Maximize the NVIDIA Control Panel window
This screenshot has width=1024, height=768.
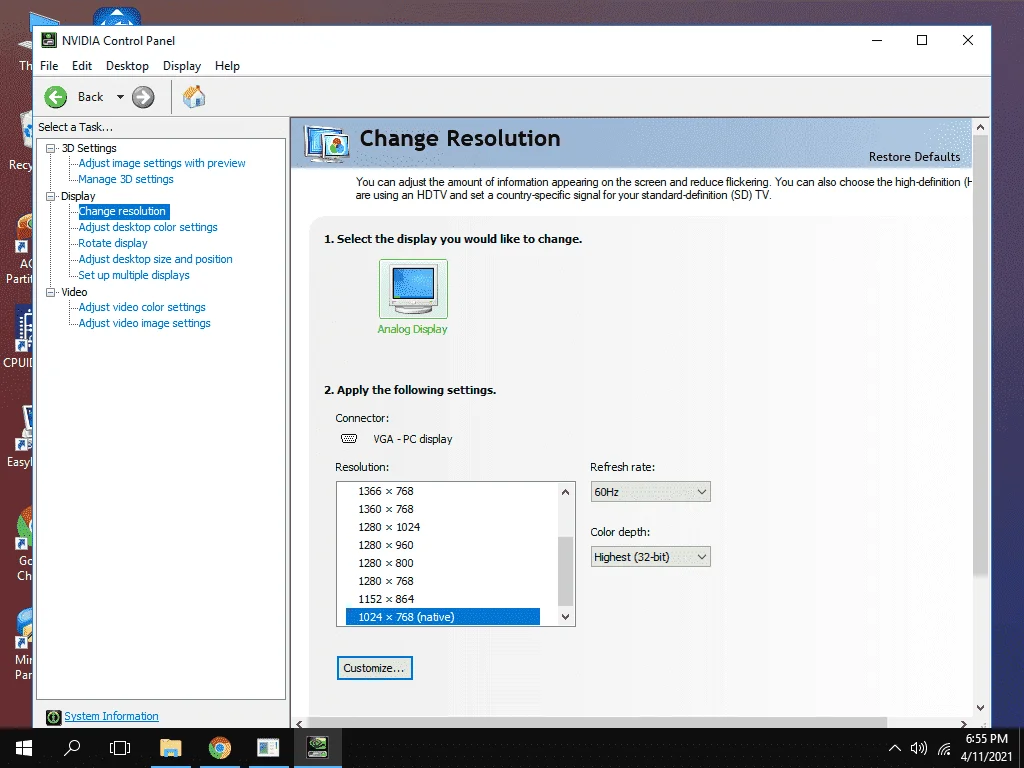point(922,40)
